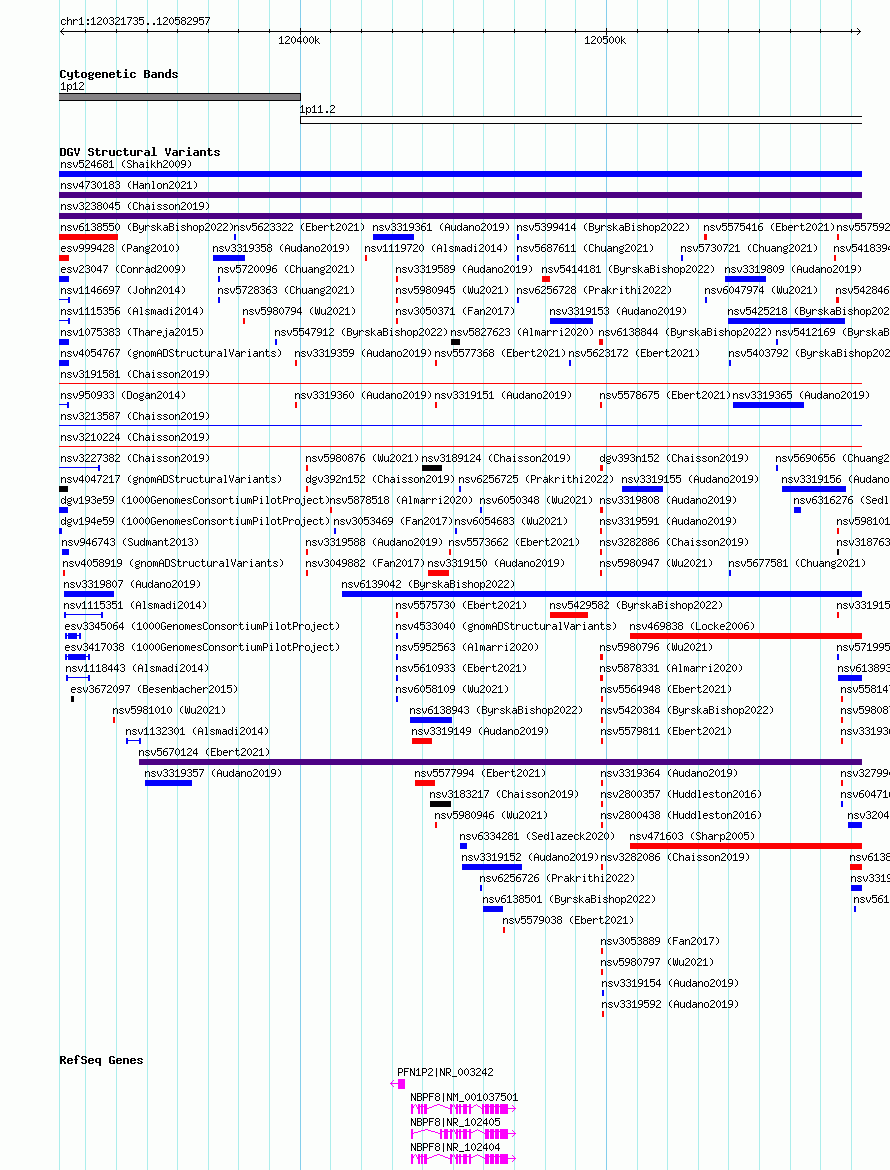Click the black nsv5827623 (Almarri2020) bar
The image size is (890, 1170).
tap(455, 342)
